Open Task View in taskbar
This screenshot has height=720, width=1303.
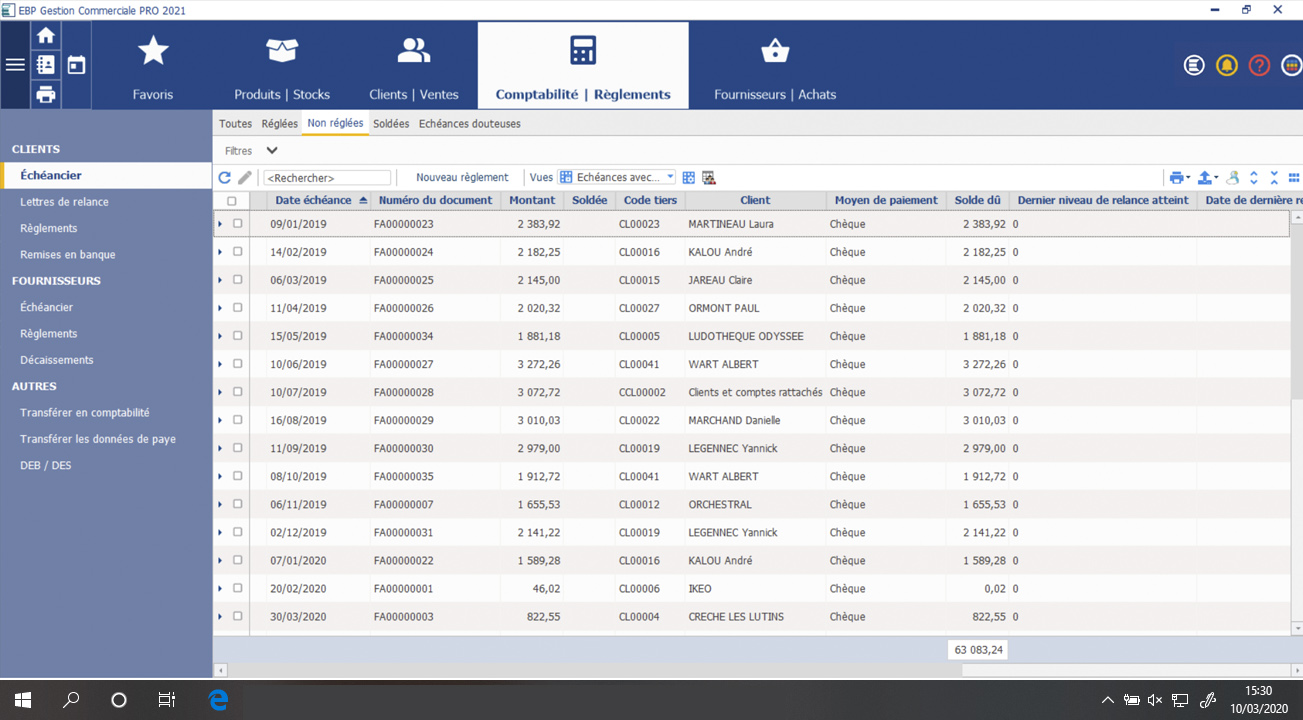(167, 700)
